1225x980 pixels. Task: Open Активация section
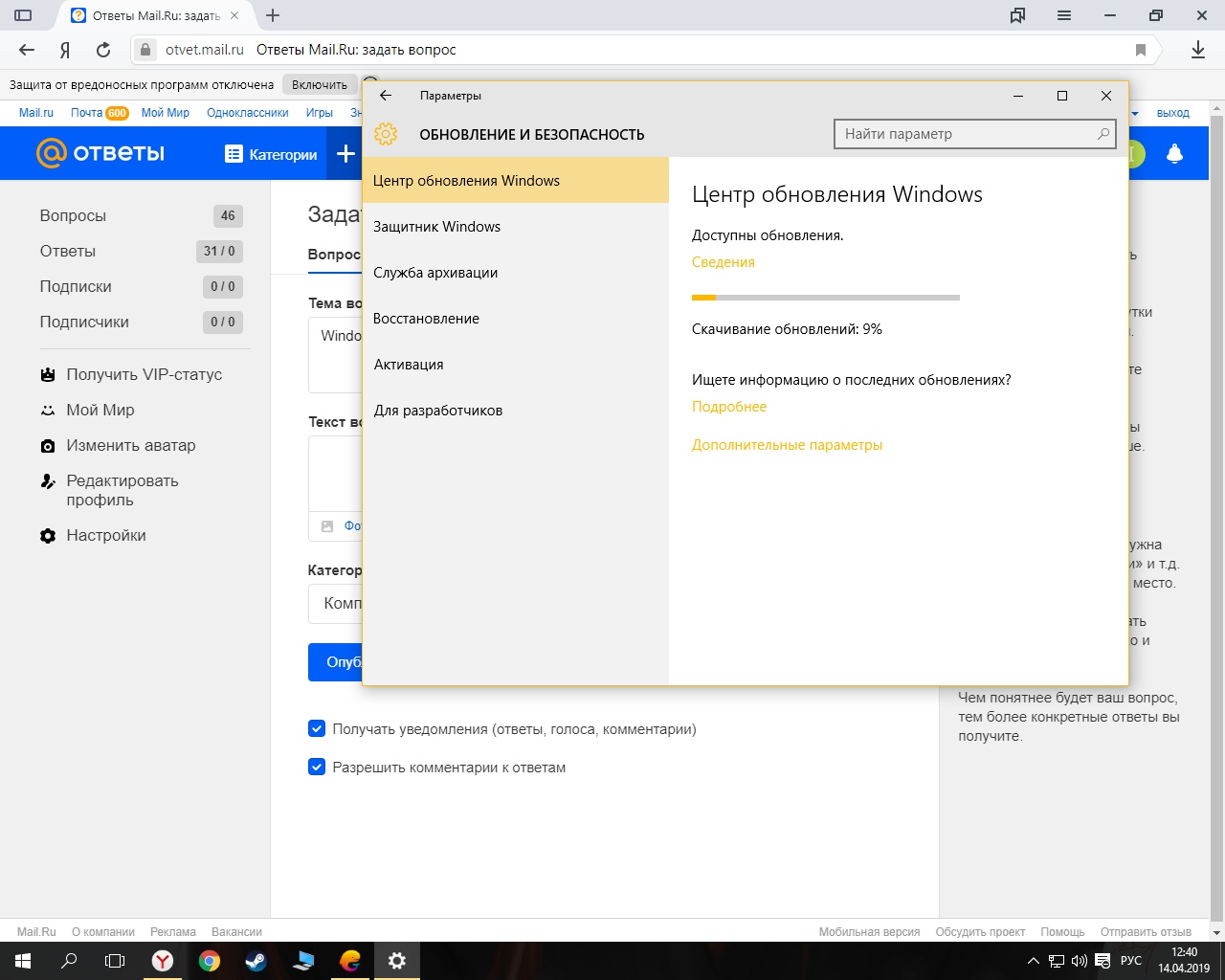click(x=515, y=365)
